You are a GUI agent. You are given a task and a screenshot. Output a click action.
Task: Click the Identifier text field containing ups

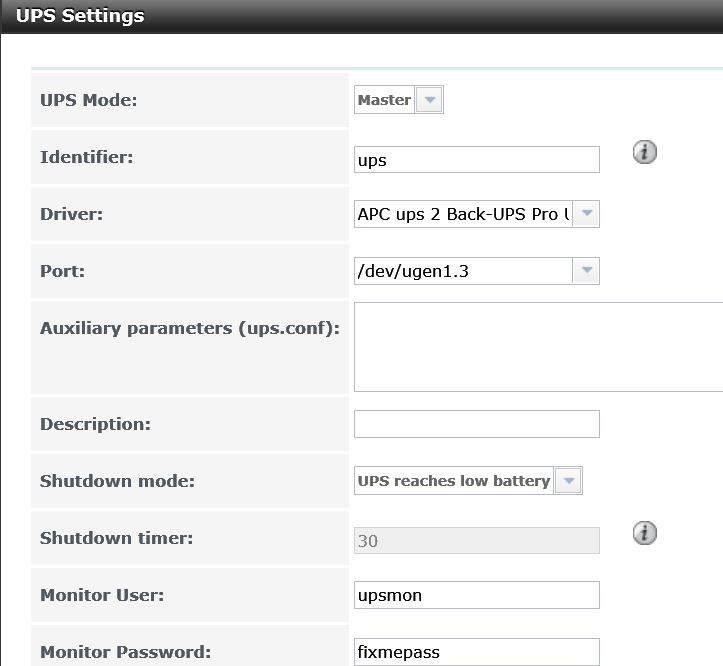point(477,160)
